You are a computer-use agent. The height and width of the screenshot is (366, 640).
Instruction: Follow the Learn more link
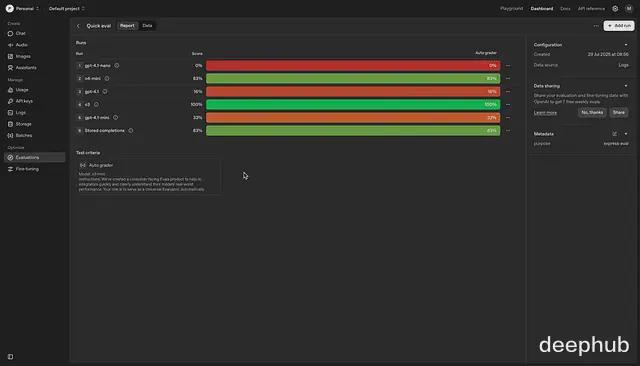[x=545, y=113]
